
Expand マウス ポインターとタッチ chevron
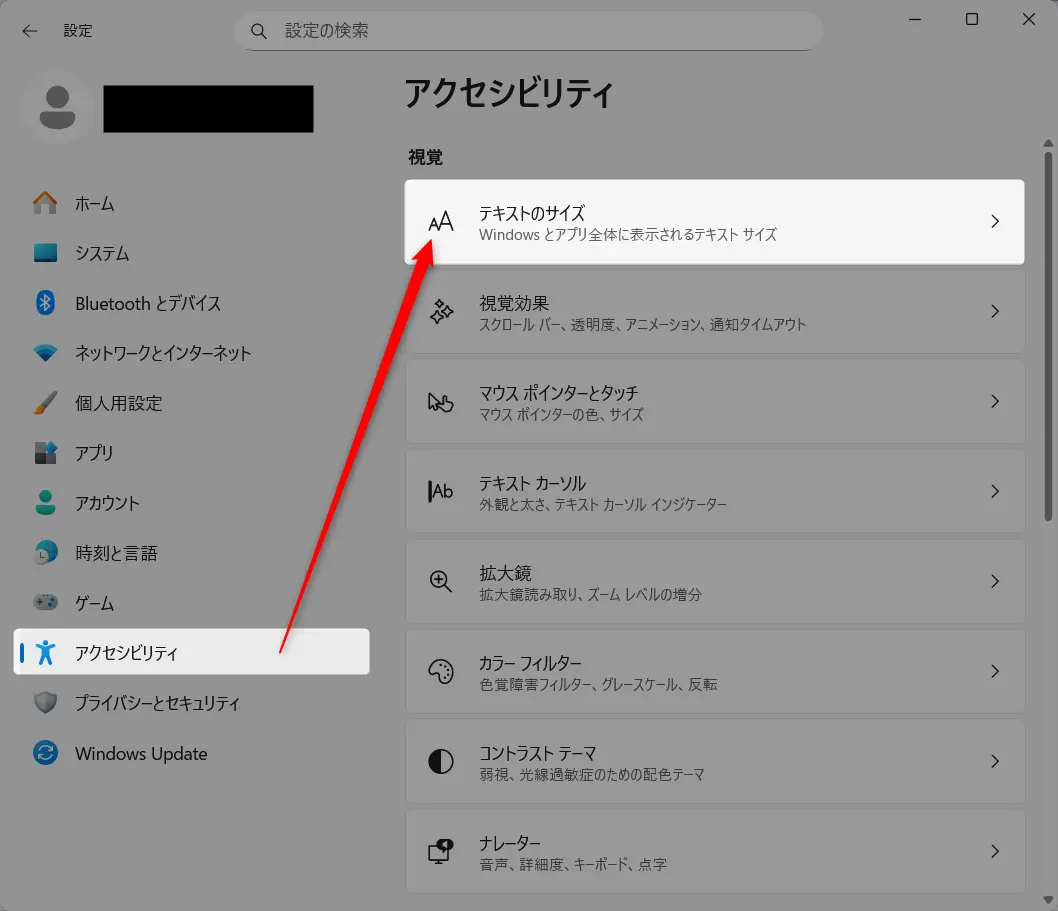click(995, 402)
